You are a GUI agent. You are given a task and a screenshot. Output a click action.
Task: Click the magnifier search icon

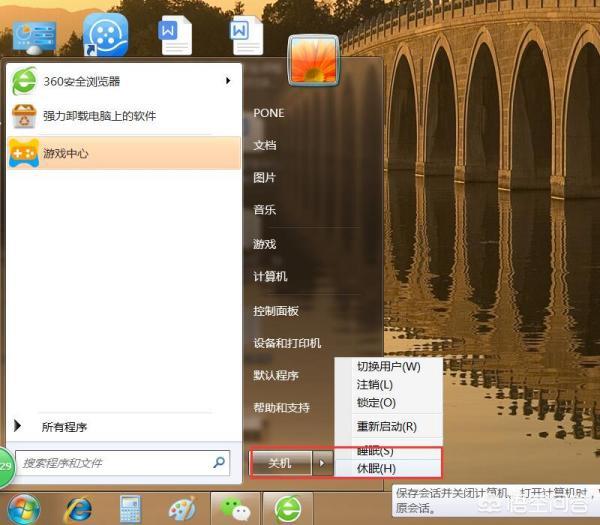pos(219,462)
